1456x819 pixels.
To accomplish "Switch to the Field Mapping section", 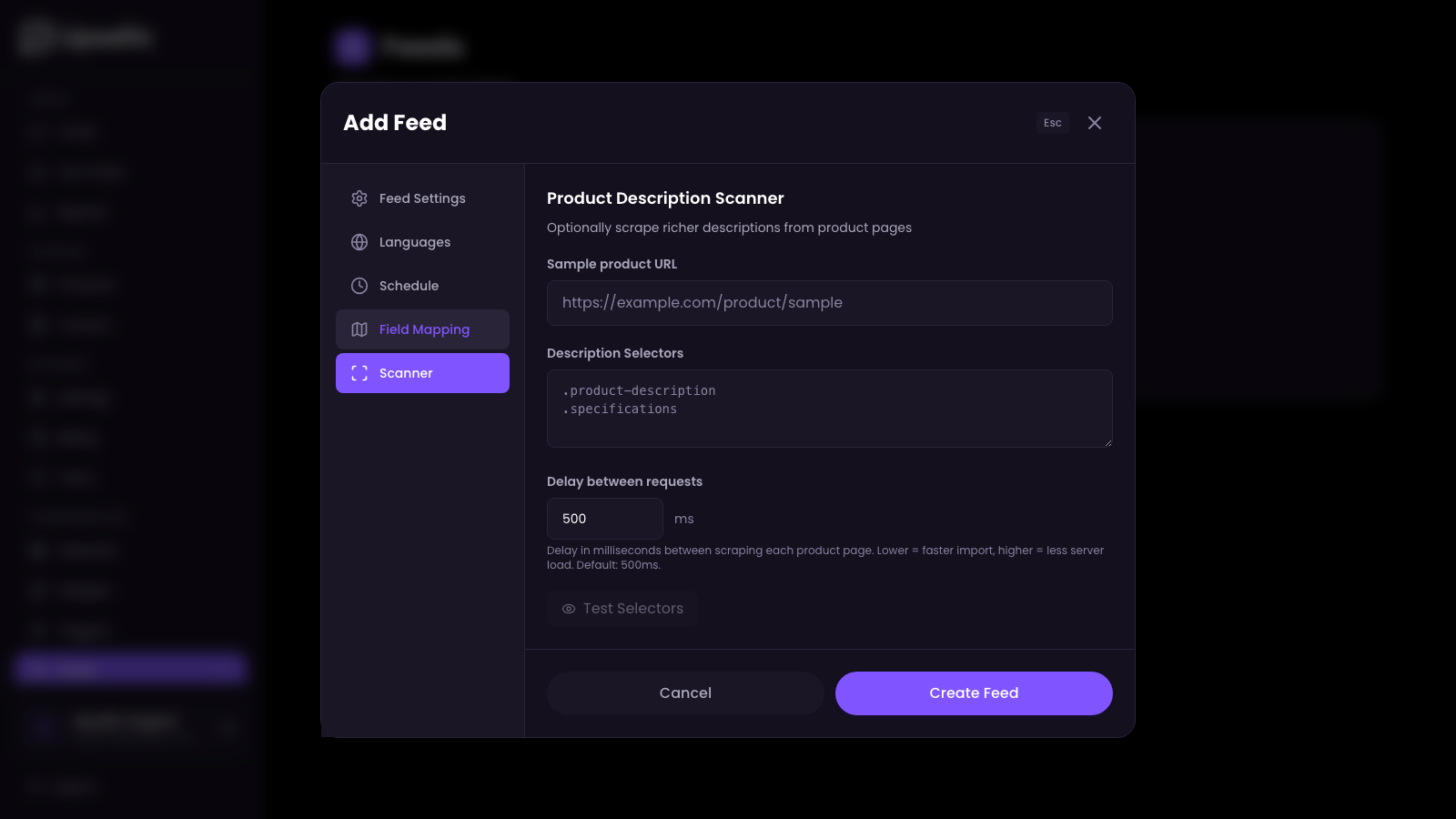I will 422,329.
